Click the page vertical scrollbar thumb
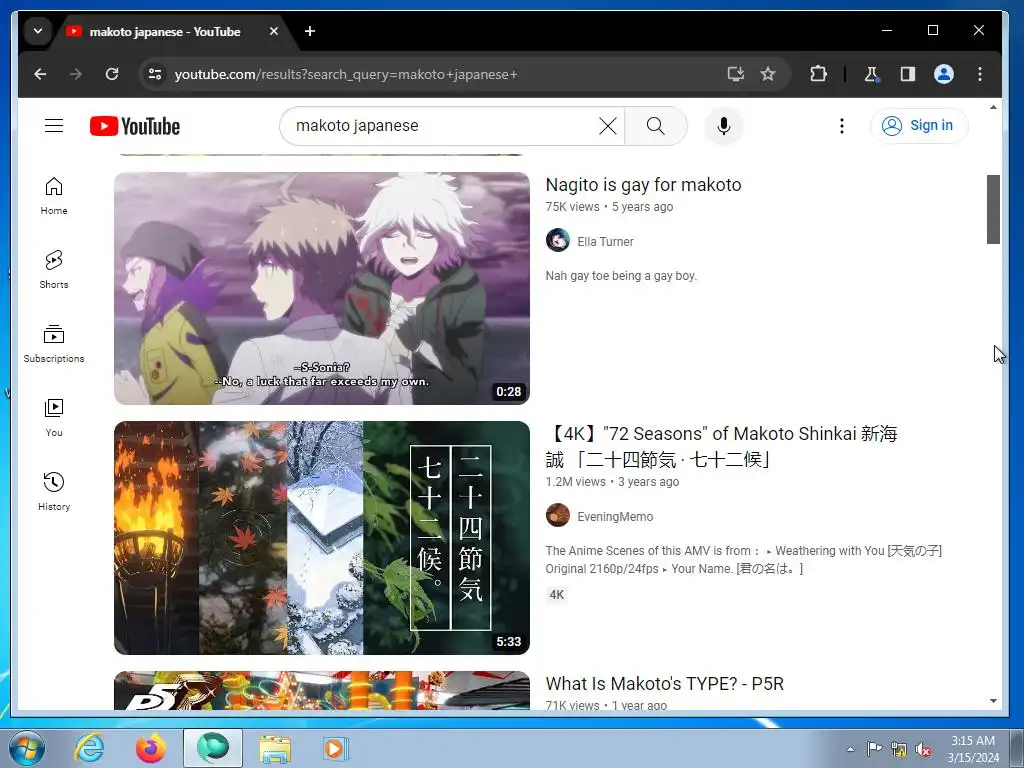1024x768 pixels. 993,209
